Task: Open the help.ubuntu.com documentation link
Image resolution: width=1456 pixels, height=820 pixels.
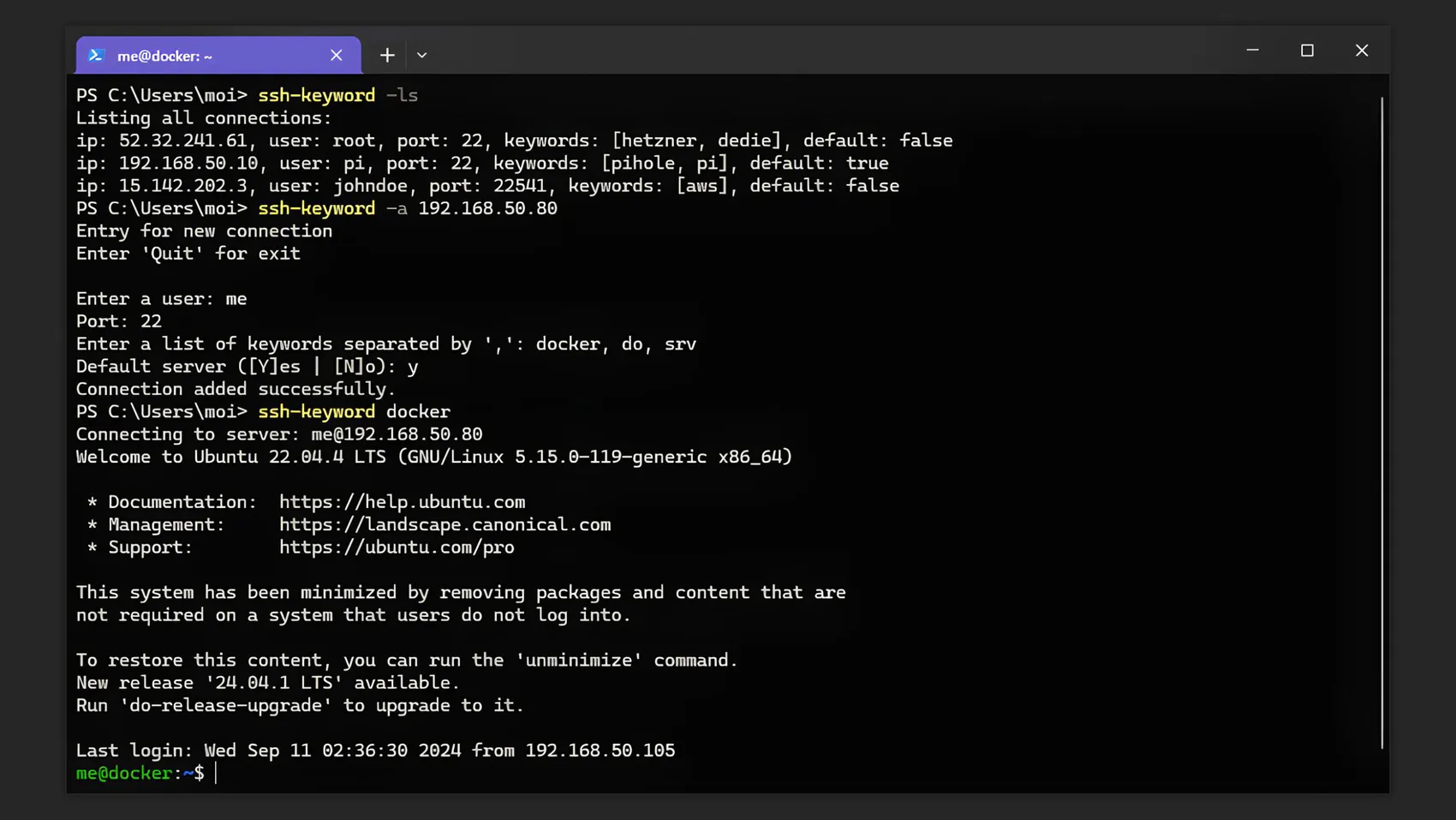Action: tap(402, 502)
